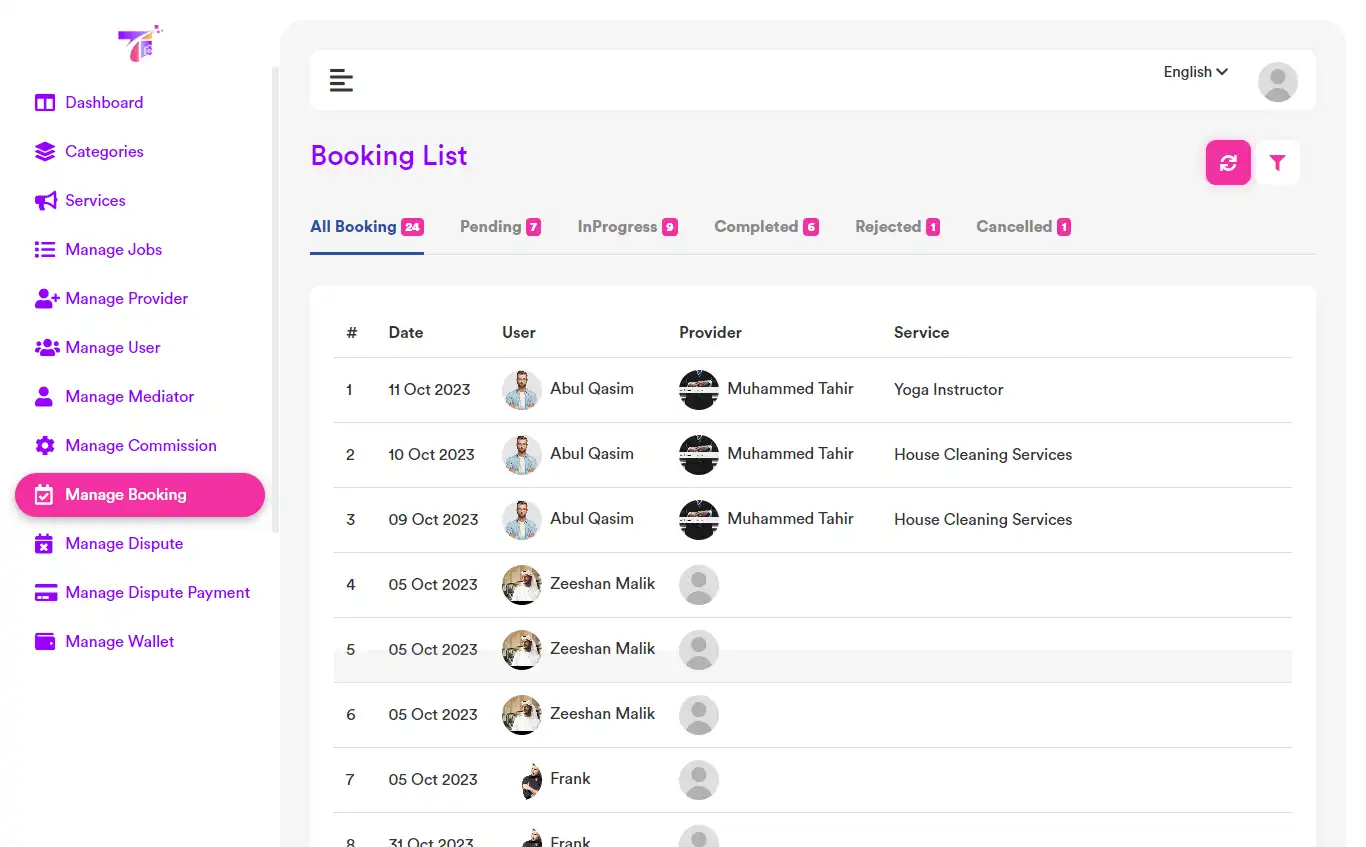The width and height of the screenshot is (1366, 847).
Task: Open the Completed bookings tab
Action: 766,226
